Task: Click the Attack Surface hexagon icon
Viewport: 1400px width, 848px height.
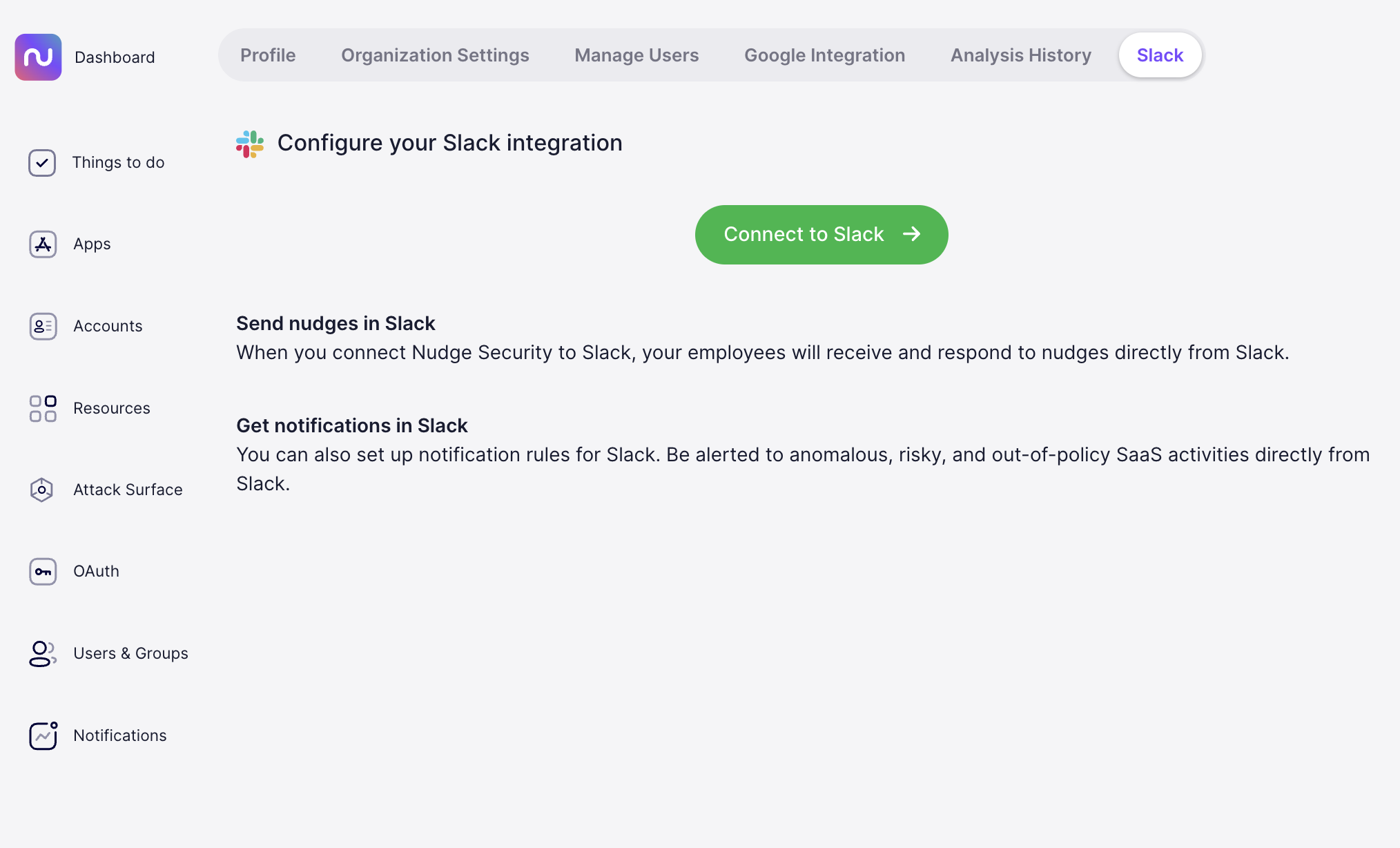Action: pyautogui.click(x=42, y=490)
